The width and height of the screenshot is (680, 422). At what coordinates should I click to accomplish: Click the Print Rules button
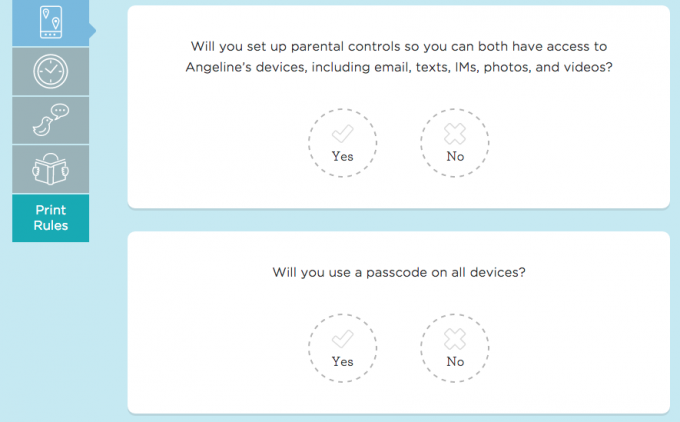[51, 218]
